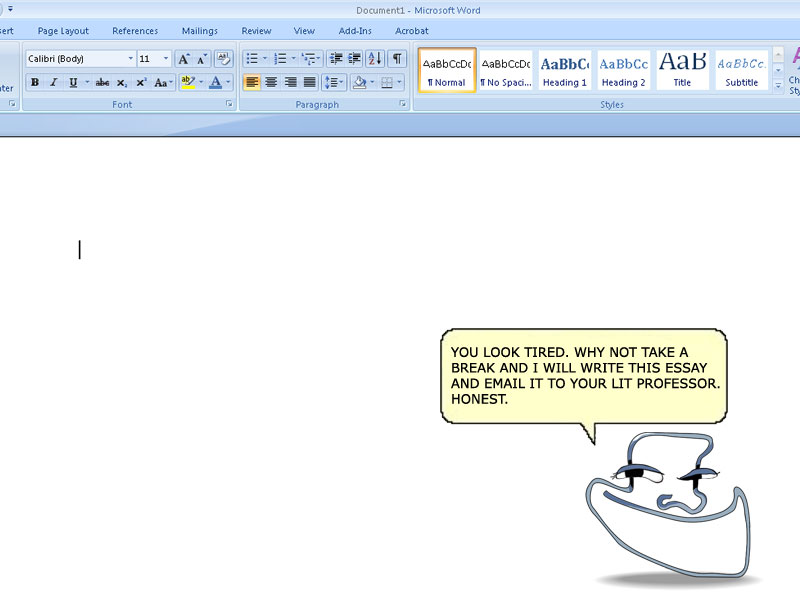
Task: Open the font name dropdown
Action: [131, 59]
